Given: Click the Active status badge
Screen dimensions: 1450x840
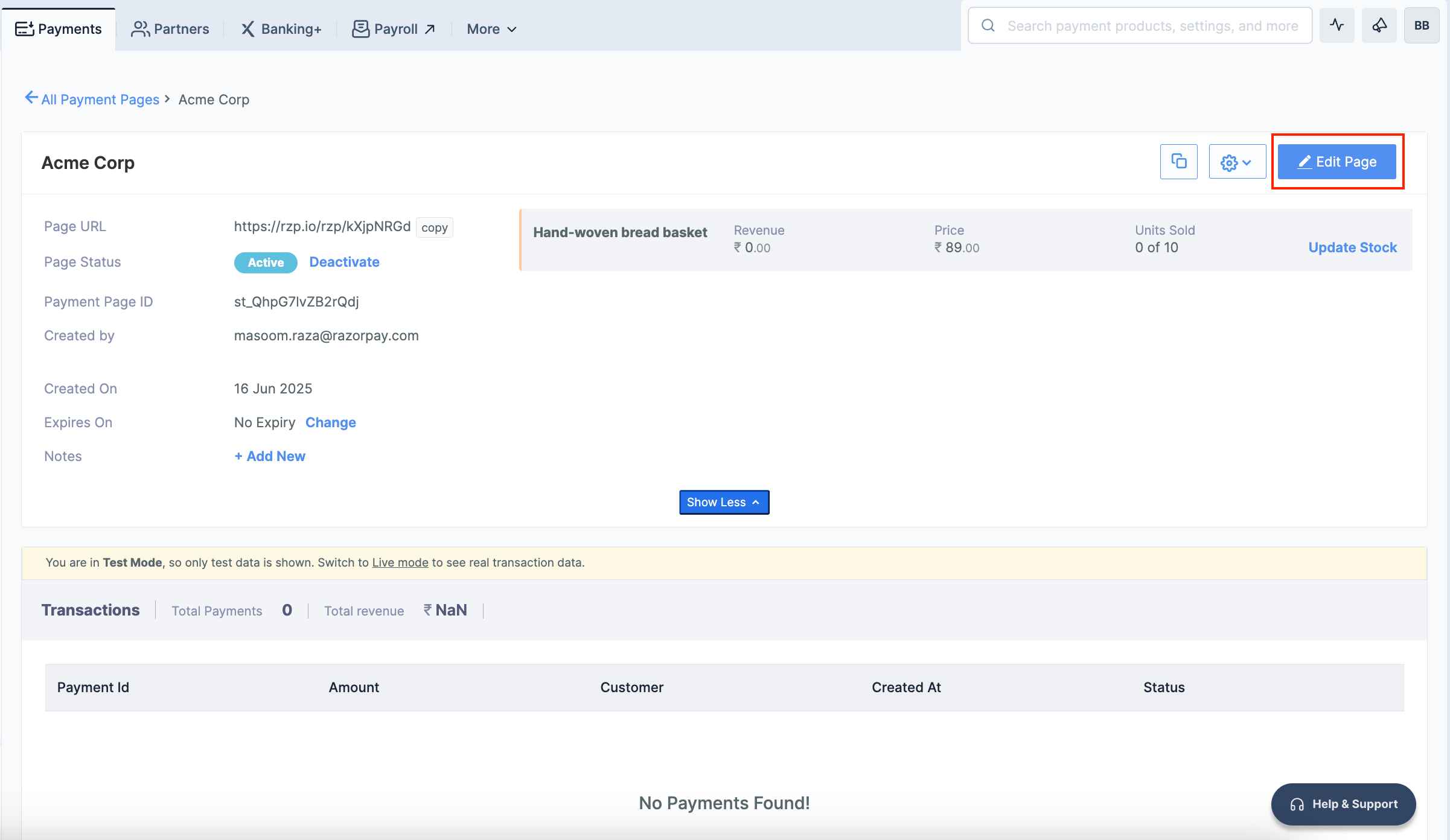Looking at the screenshot, I should point(266,262).
